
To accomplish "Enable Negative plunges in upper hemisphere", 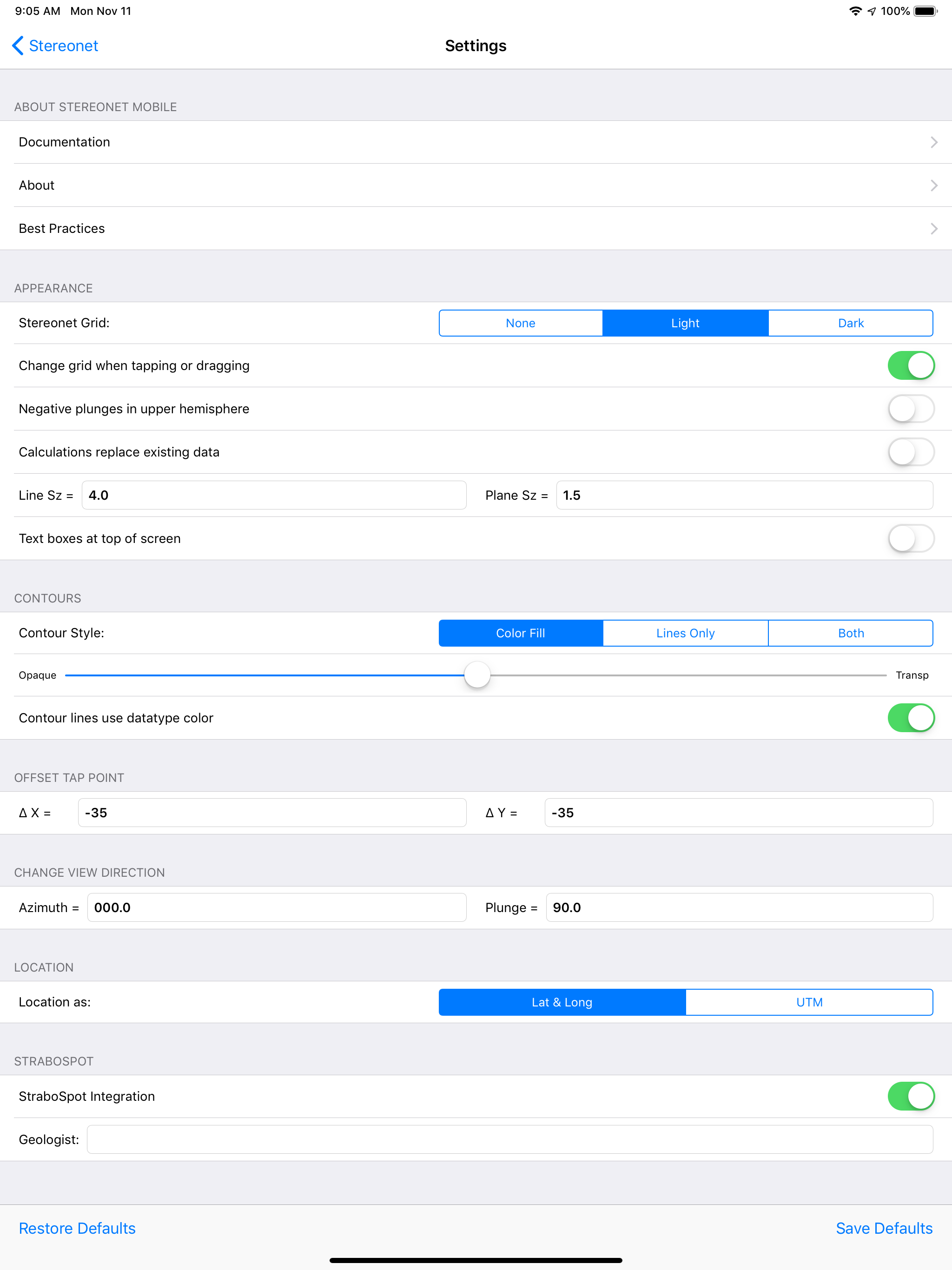I will click(x=911, y=409).
